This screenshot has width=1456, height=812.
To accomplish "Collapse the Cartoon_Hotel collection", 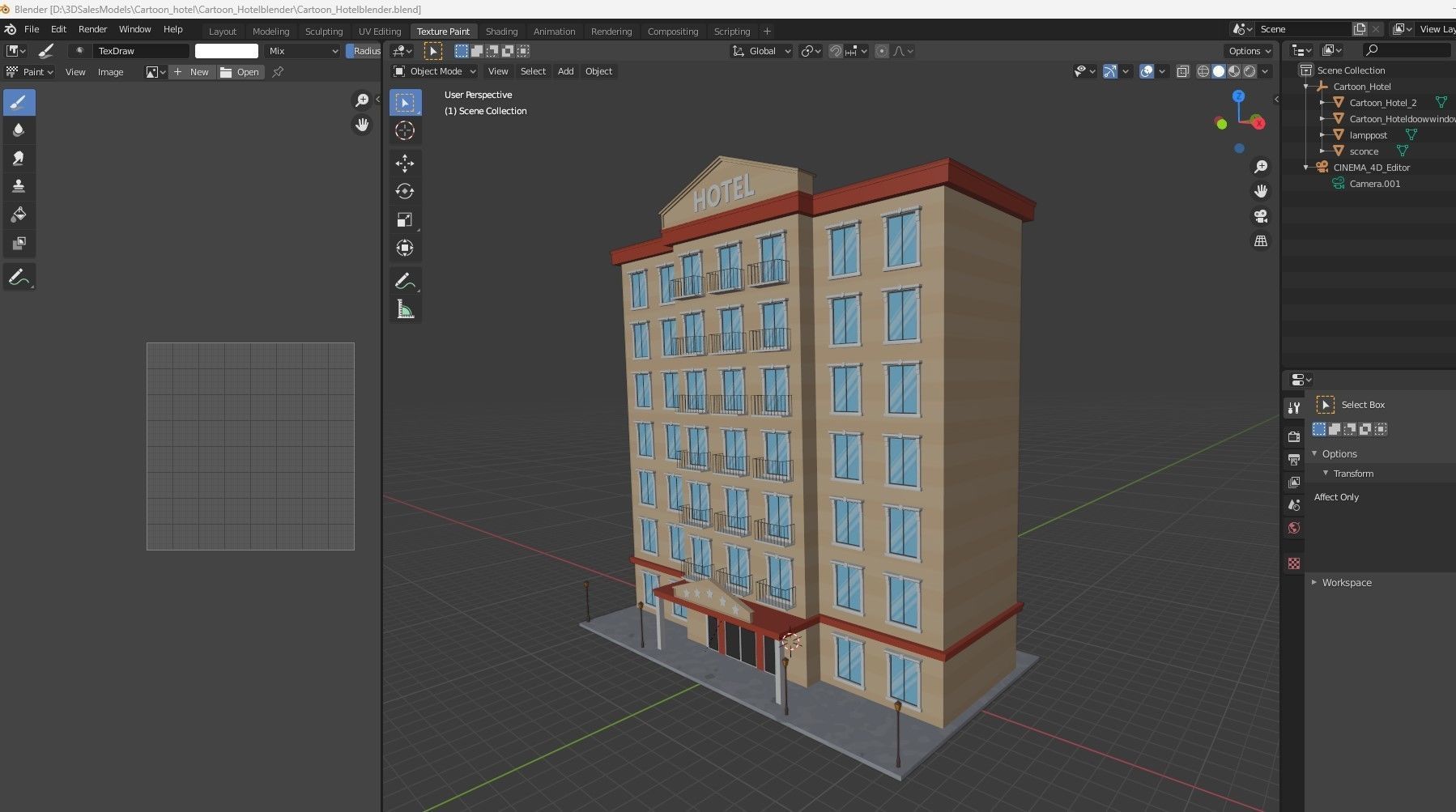I will pos(1306,87).
